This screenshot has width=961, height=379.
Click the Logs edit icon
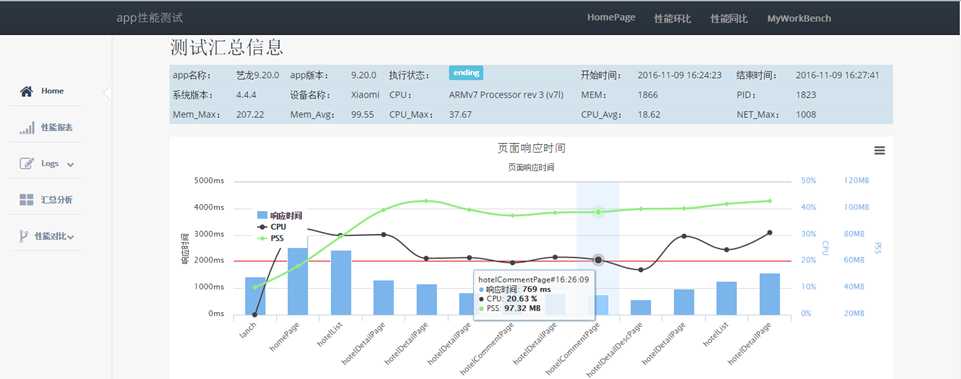(26, 164)
